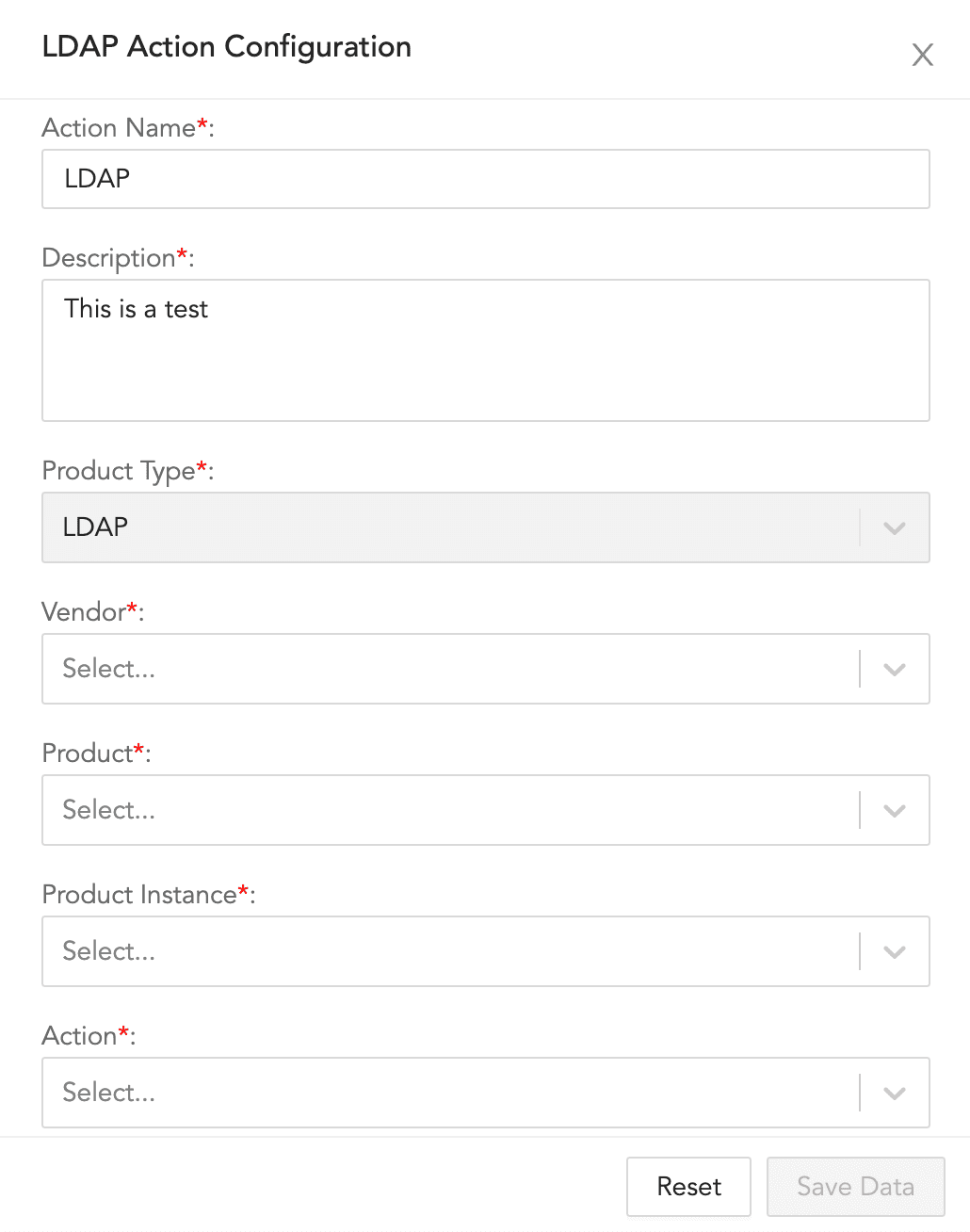Click the Product dropdown chevron icon
970x1232 pixels.
click(x=894, y=810)
